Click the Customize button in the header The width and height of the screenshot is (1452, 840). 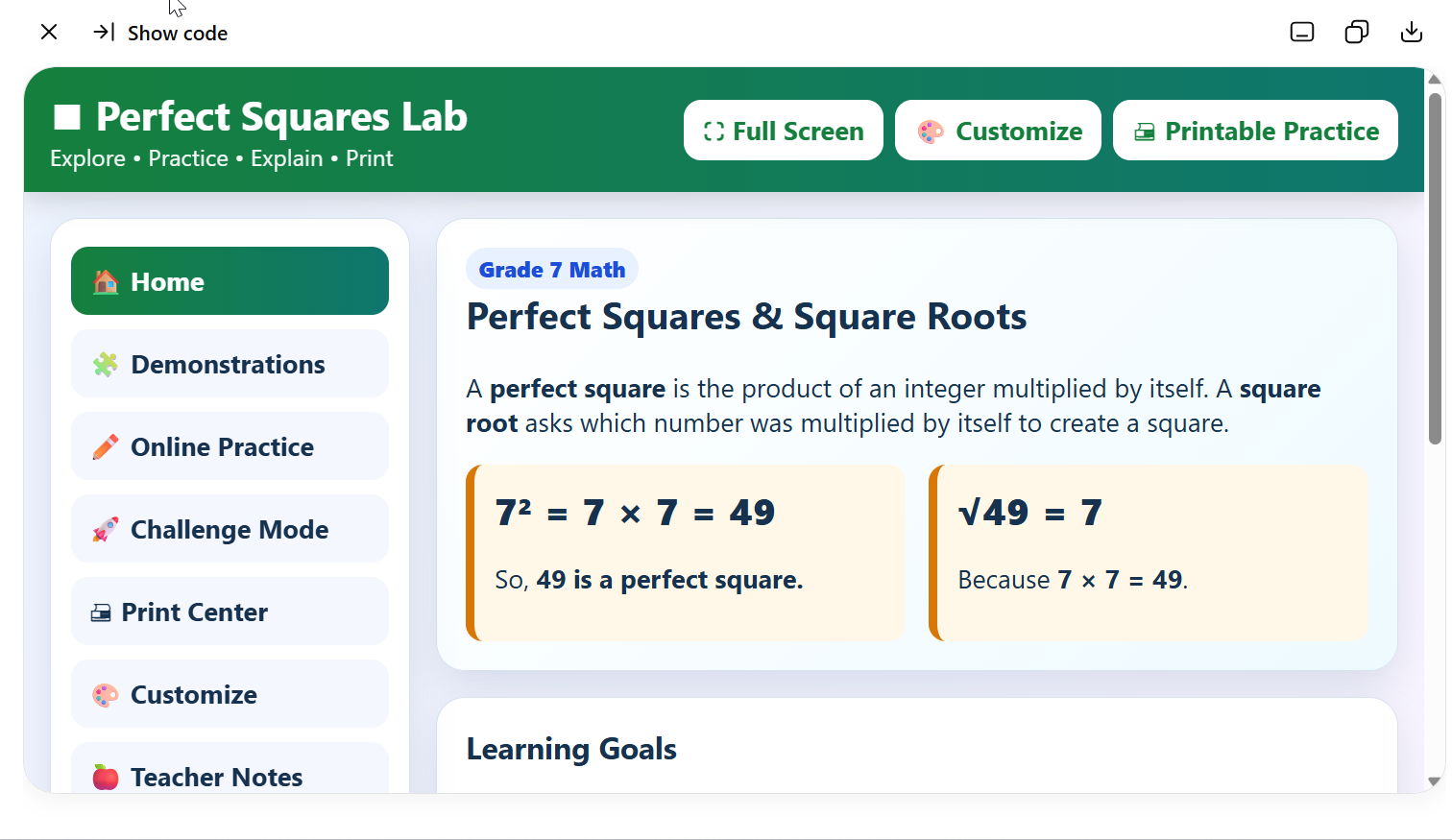click(998, 131)
